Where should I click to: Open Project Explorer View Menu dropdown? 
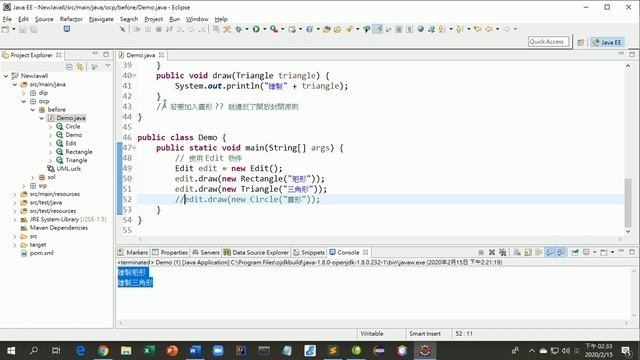tap(108, 66)
